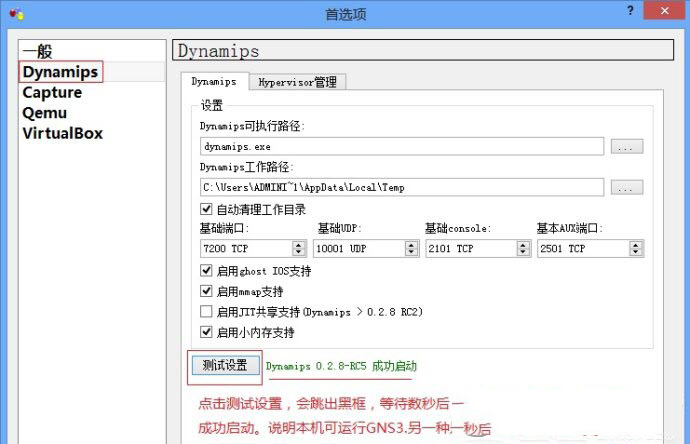This screenshot has width=690, height=444.
Task: Adjust the 7200 TCP base port stepper
Action: [299, 248]
